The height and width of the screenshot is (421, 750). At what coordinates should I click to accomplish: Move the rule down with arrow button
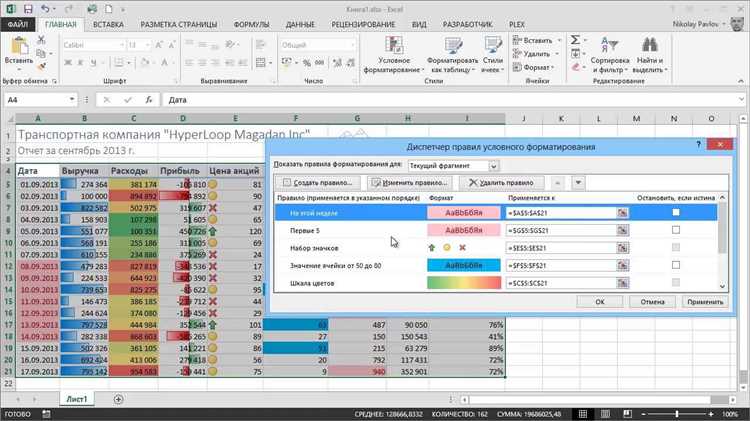pyautogui.click(x=578, y=183)
